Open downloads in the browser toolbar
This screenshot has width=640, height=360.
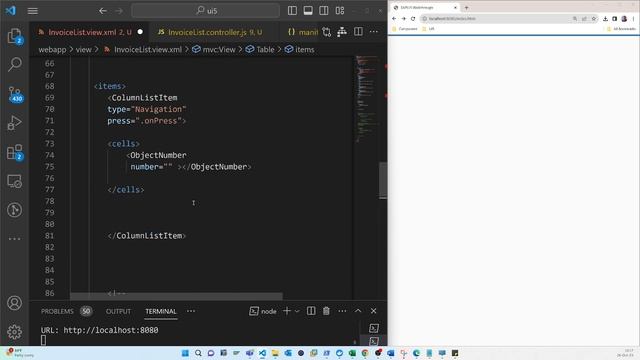pos(605,19)
